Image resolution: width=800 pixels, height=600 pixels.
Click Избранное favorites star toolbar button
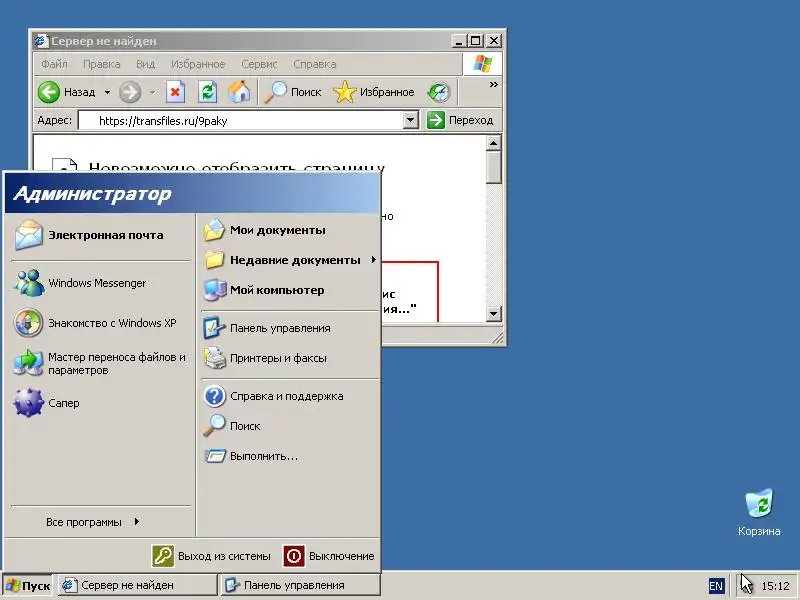click(374, 92)
